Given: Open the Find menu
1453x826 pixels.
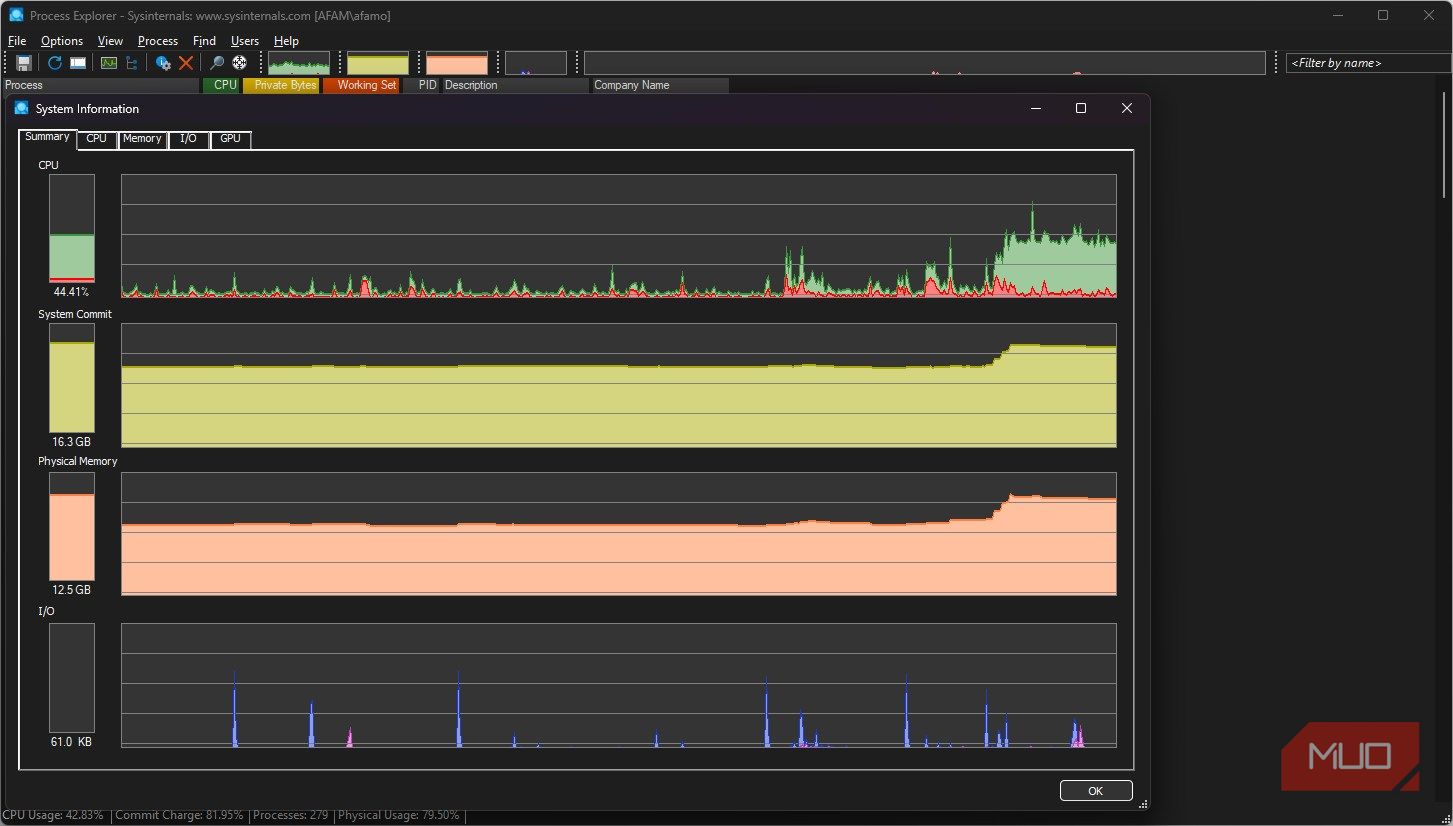Looking at the screenshot, I should (204, 41).
